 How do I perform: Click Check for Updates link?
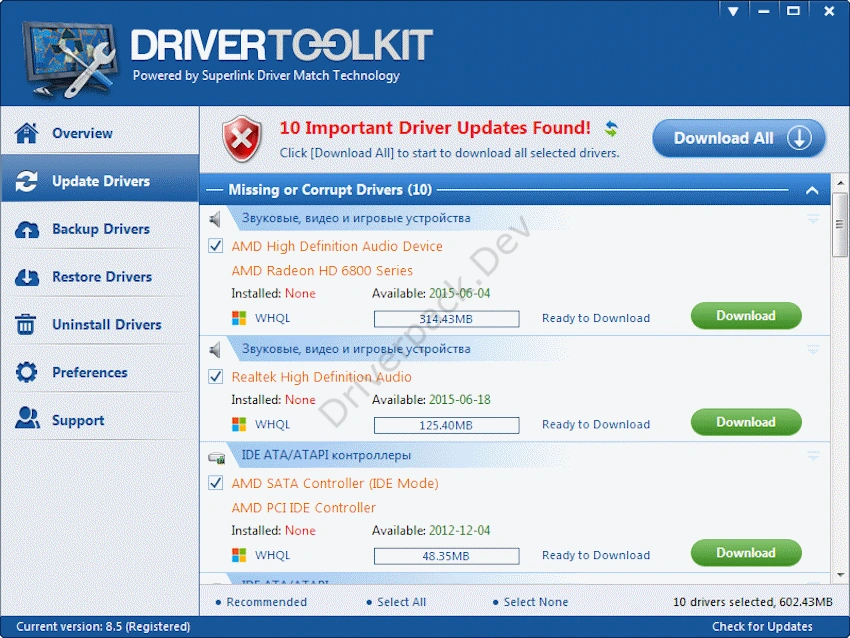click(762, 627)
